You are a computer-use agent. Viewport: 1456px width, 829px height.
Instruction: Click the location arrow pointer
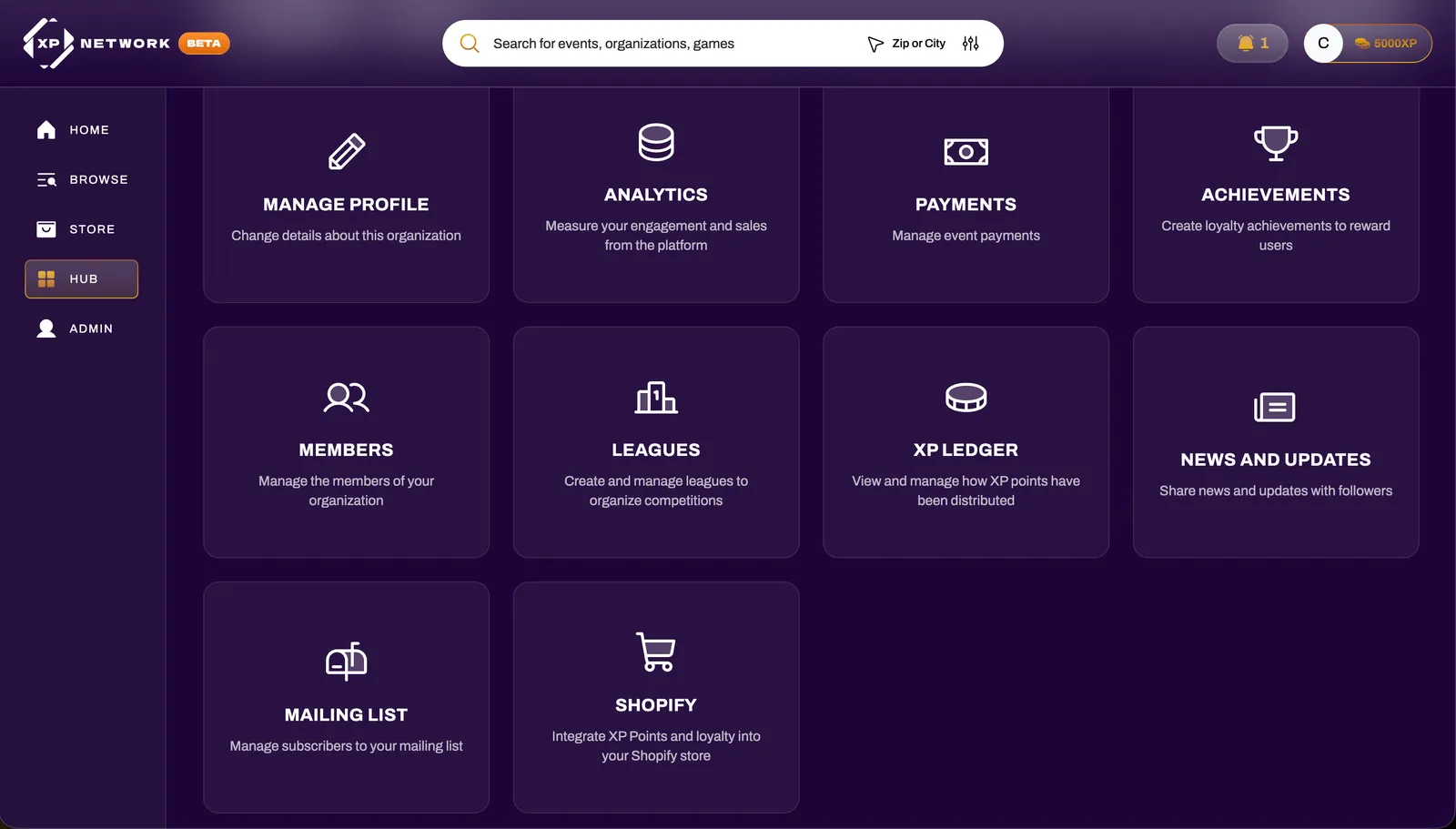coord(875,43)
